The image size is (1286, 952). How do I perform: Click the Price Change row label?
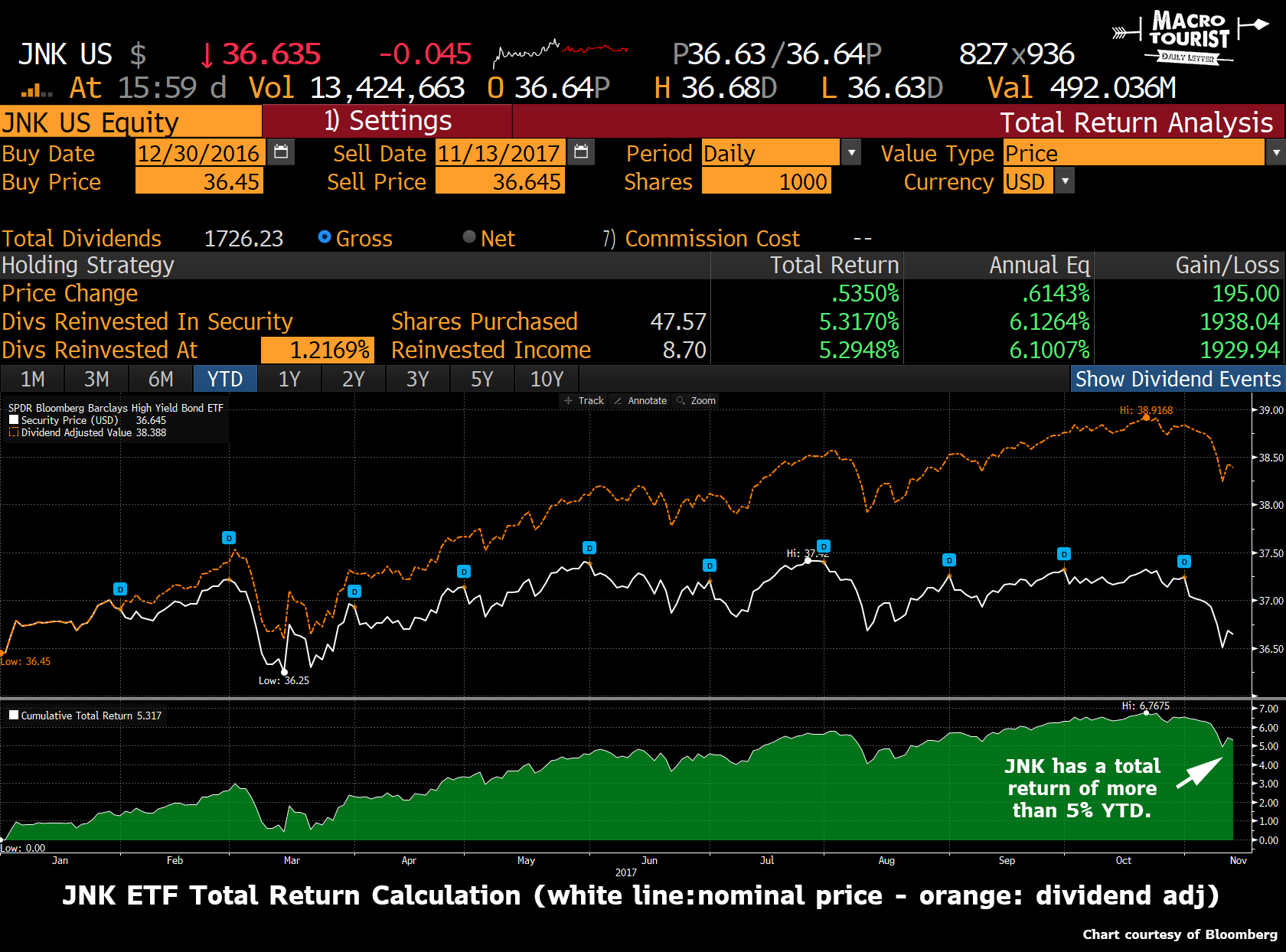coord(70,293)
